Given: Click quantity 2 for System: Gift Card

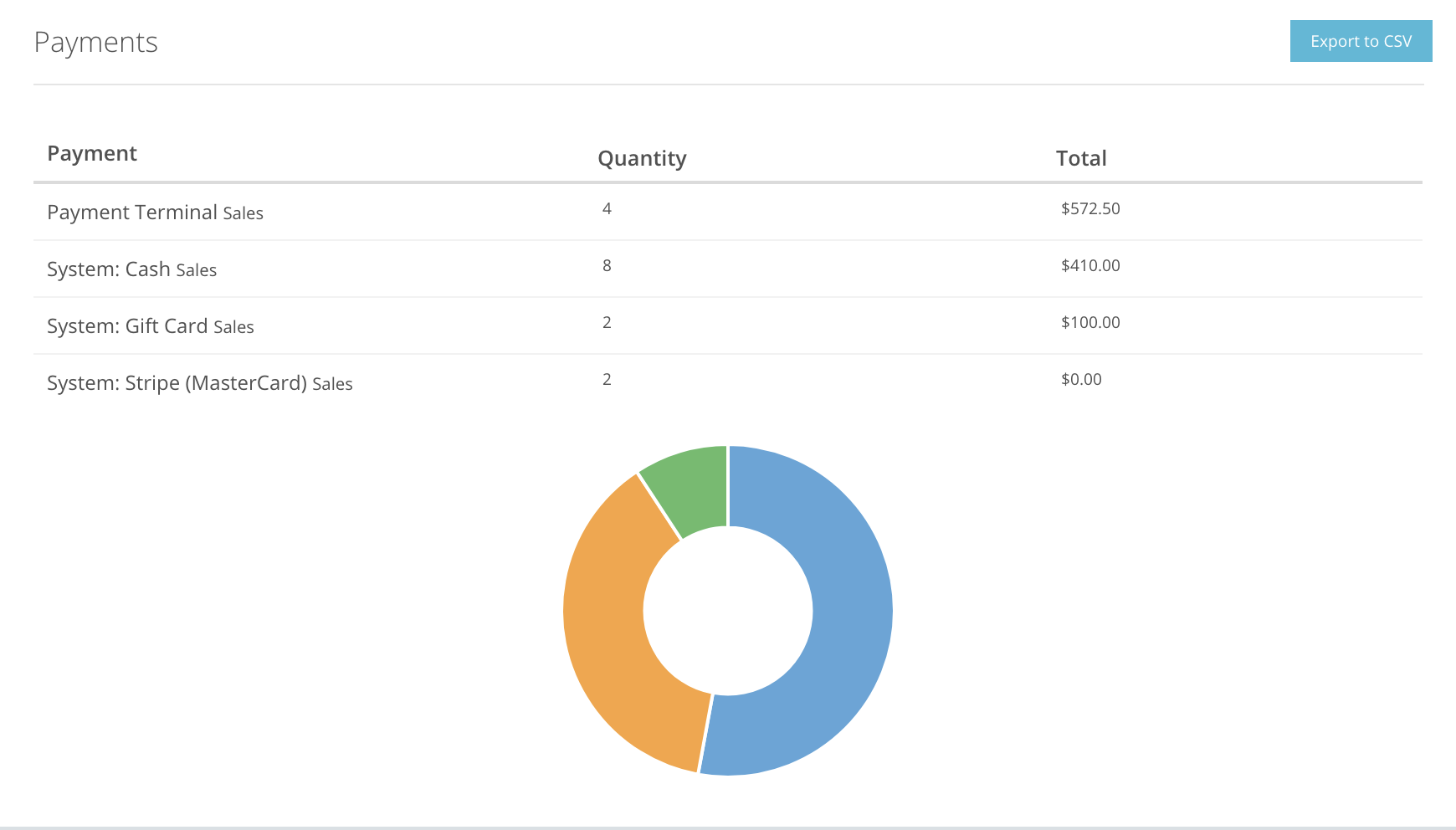Looking at the screenshot, I should (x=606, y=322).
